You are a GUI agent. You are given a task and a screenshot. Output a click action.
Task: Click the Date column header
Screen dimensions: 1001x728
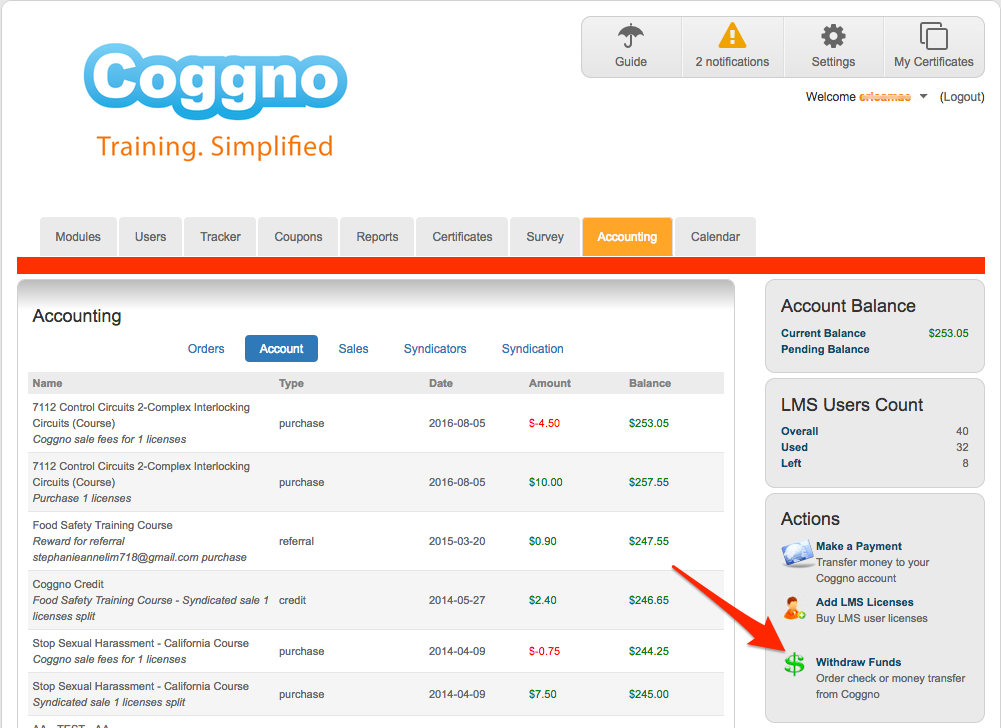click(440, 383)
